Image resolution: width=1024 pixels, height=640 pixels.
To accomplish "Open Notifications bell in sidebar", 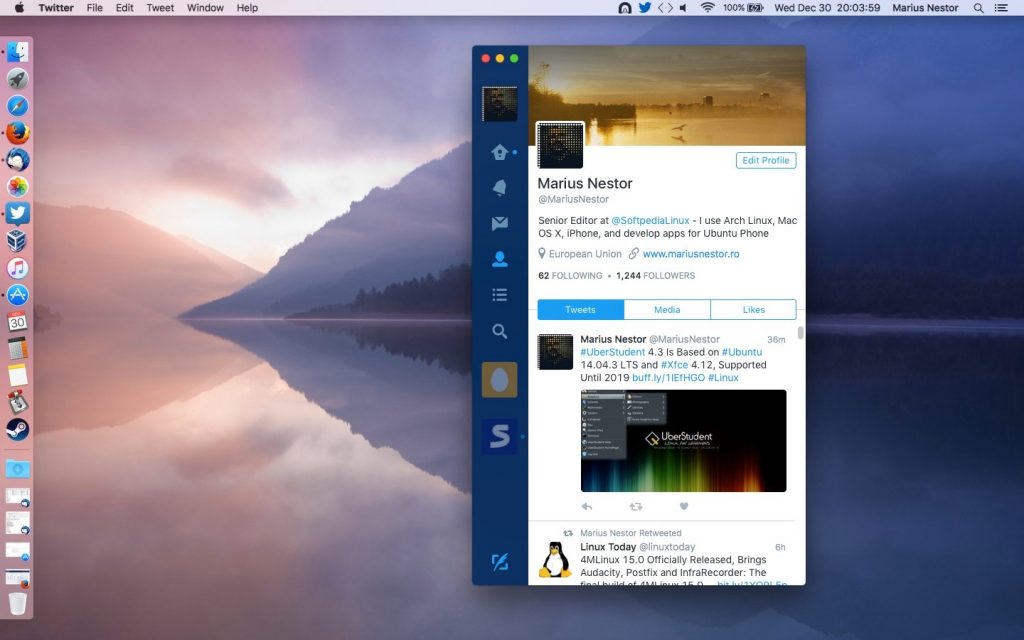I will (x=499, y=188).
